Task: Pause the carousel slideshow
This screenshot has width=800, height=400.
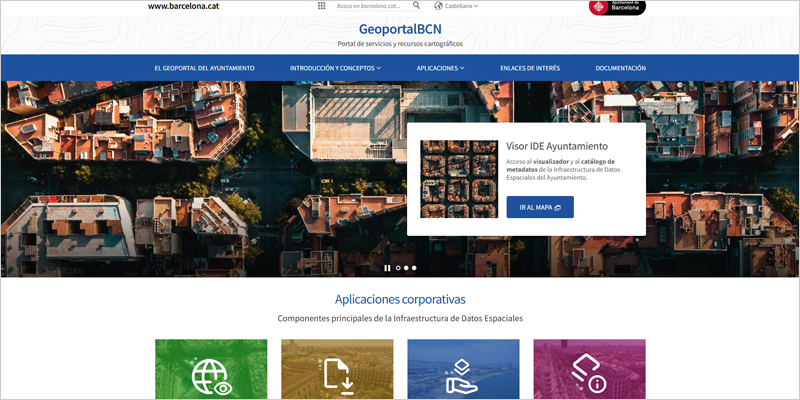Action: point(387,267)
